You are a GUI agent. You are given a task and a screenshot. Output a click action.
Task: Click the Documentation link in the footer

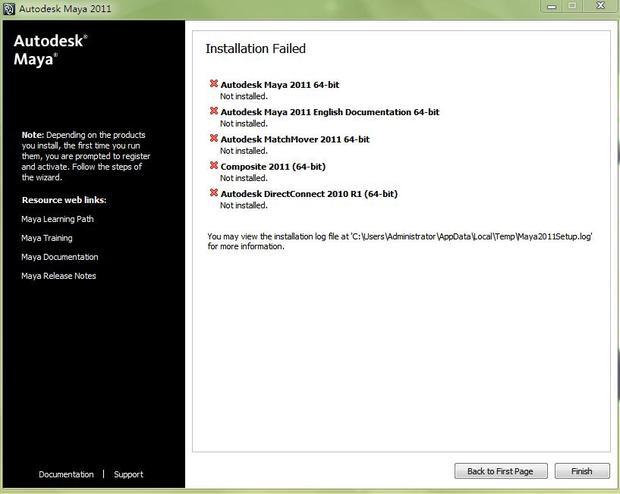click(x=66, y=474)
